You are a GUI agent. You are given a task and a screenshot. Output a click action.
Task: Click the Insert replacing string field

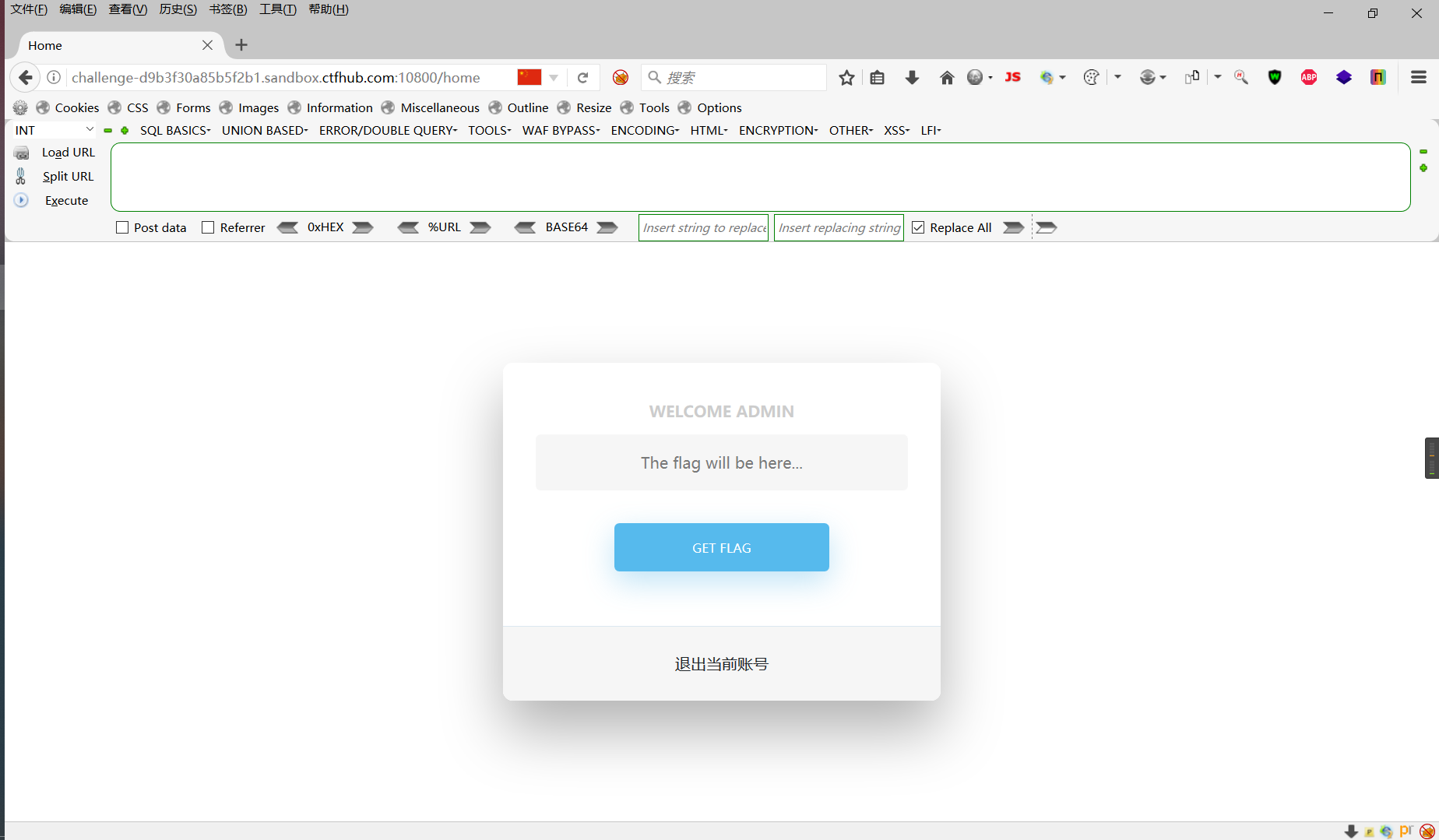pyautogui.click(x=839, y=227)
